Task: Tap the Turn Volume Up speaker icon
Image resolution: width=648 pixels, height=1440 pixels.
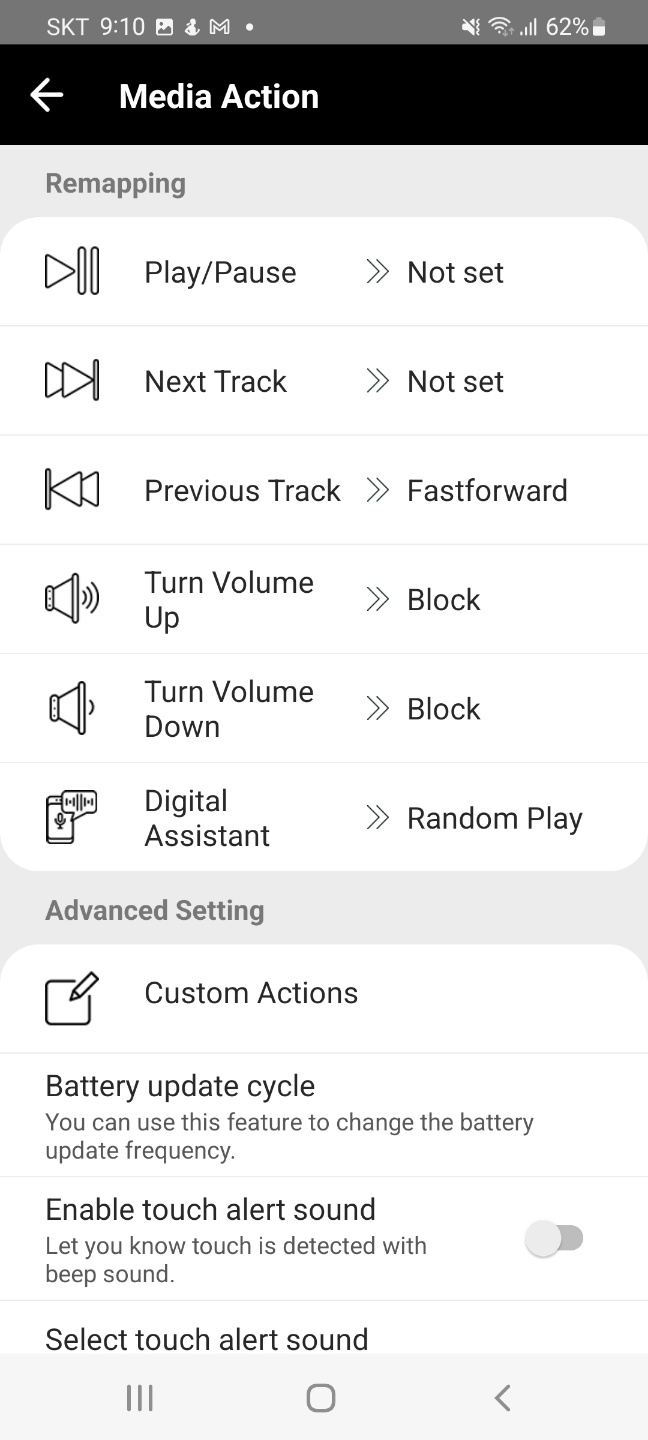Action: (x=72, y=599)
